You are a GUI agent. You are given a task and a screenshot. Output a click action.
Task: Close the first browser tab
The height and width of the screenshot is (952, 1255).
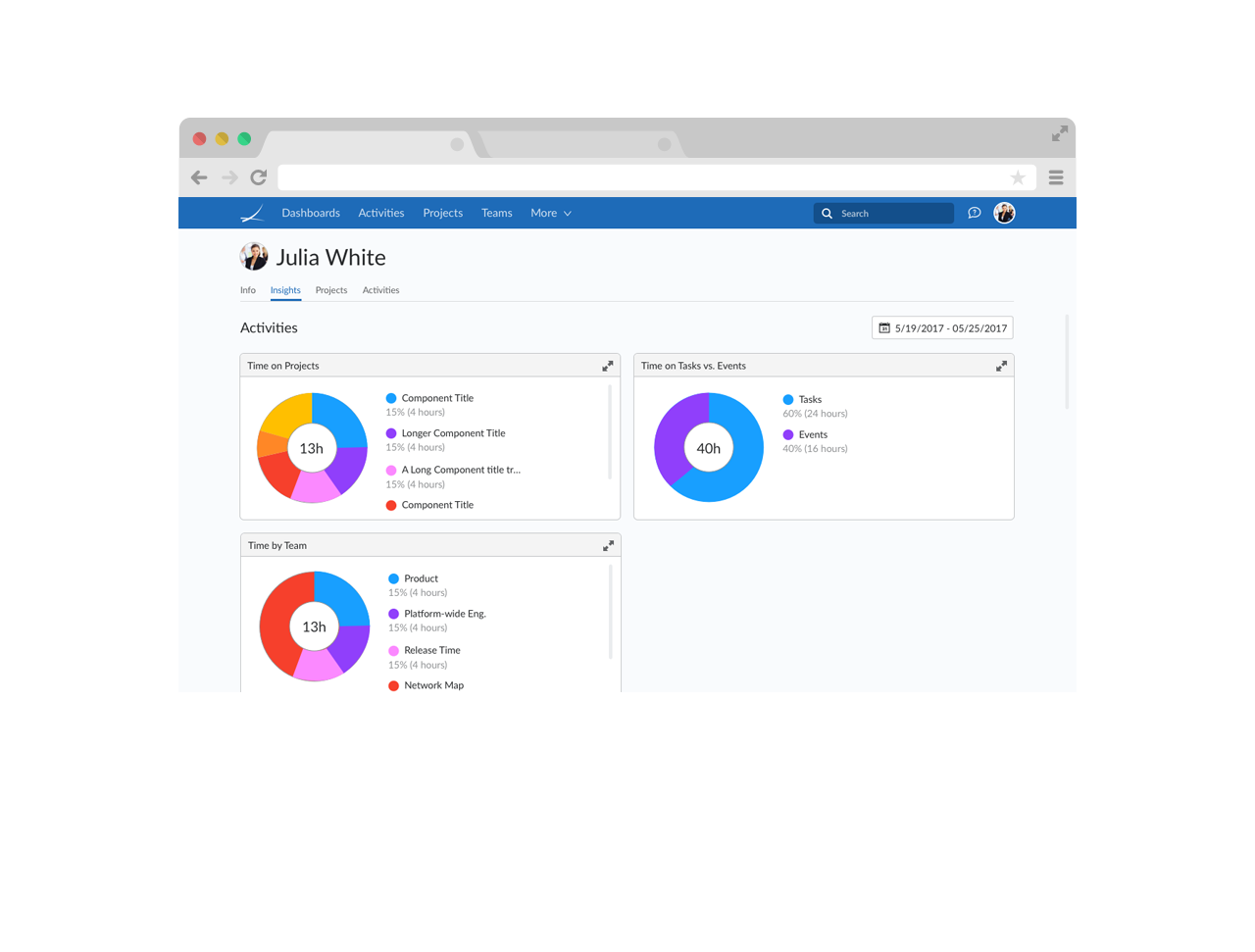pyautogui.click(x=457, y=144)
